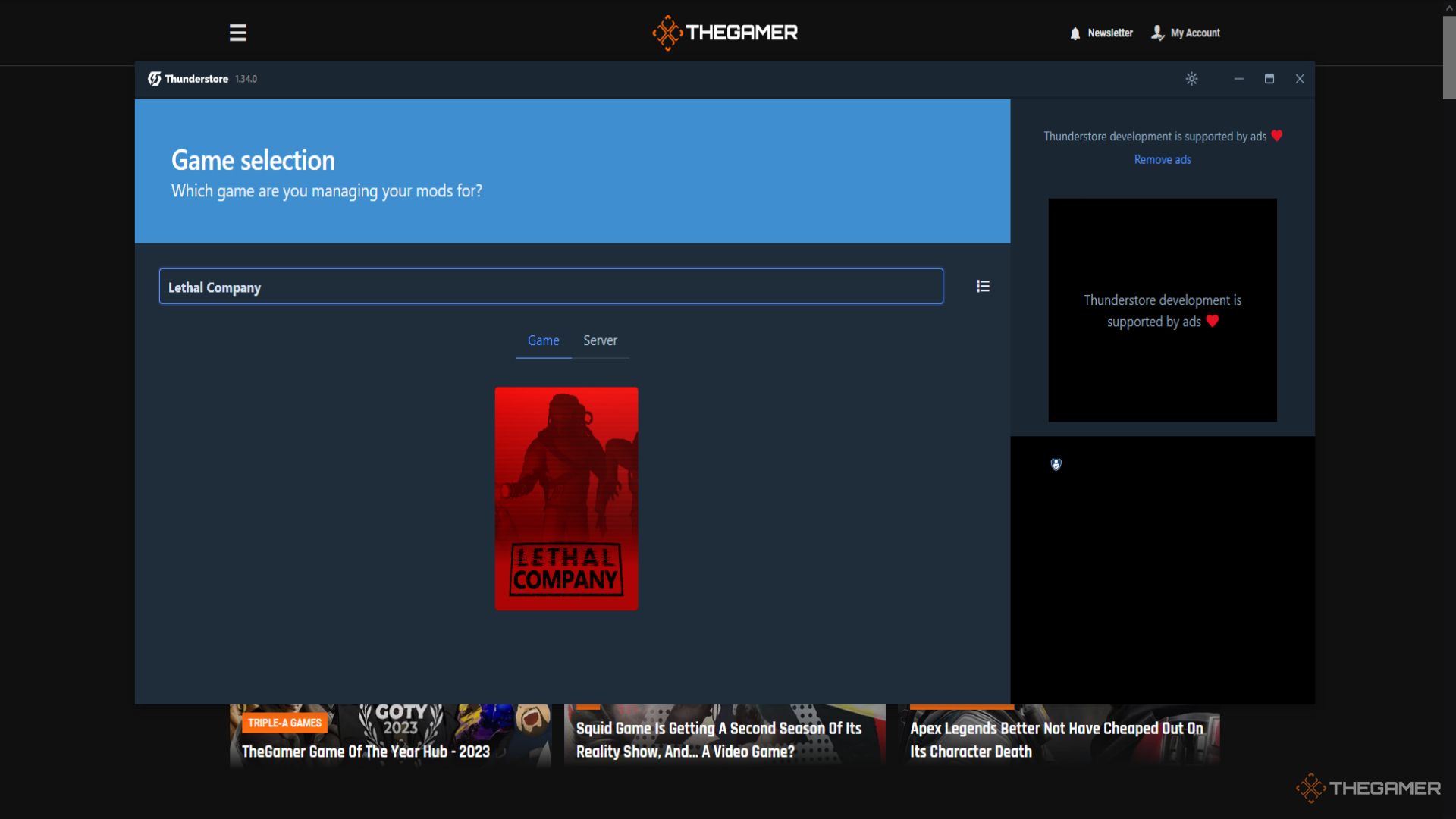Expand the Newsletter dropdown options
Screen dimensions: 1456x819
point(1100,32)
